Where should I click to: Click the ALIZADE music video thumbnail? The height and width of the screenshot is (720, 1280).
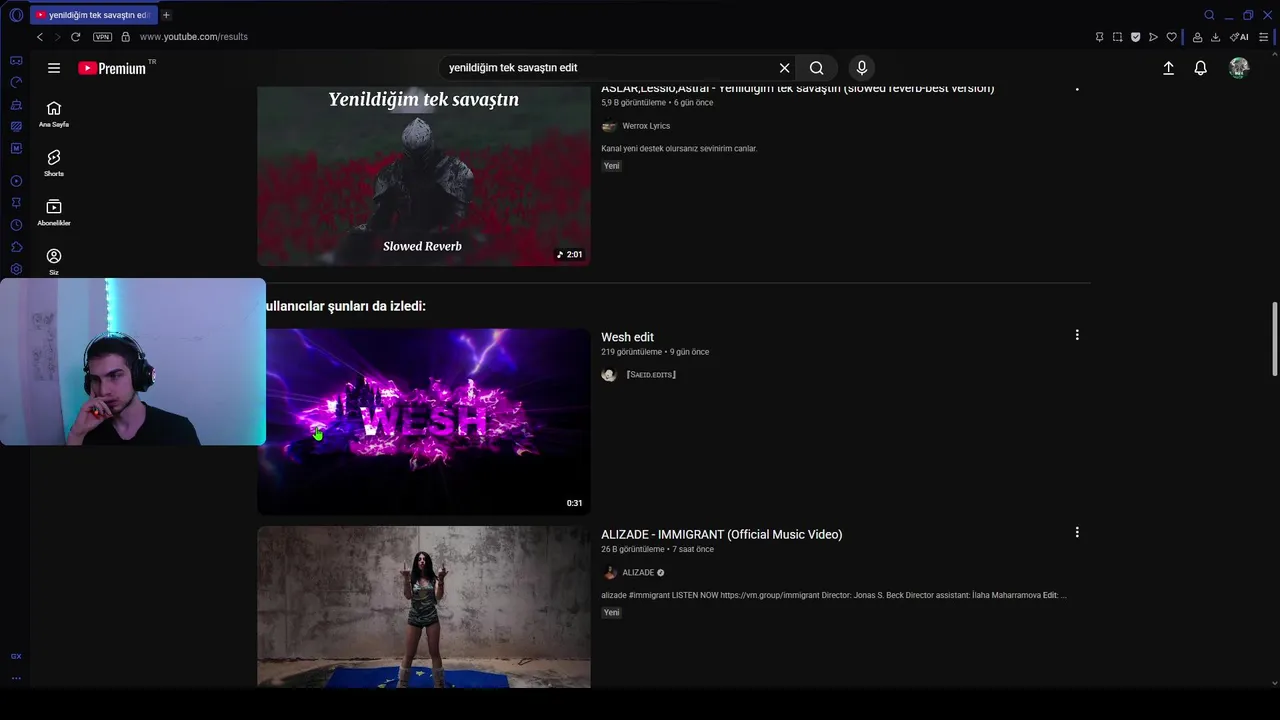pos(423,607)
